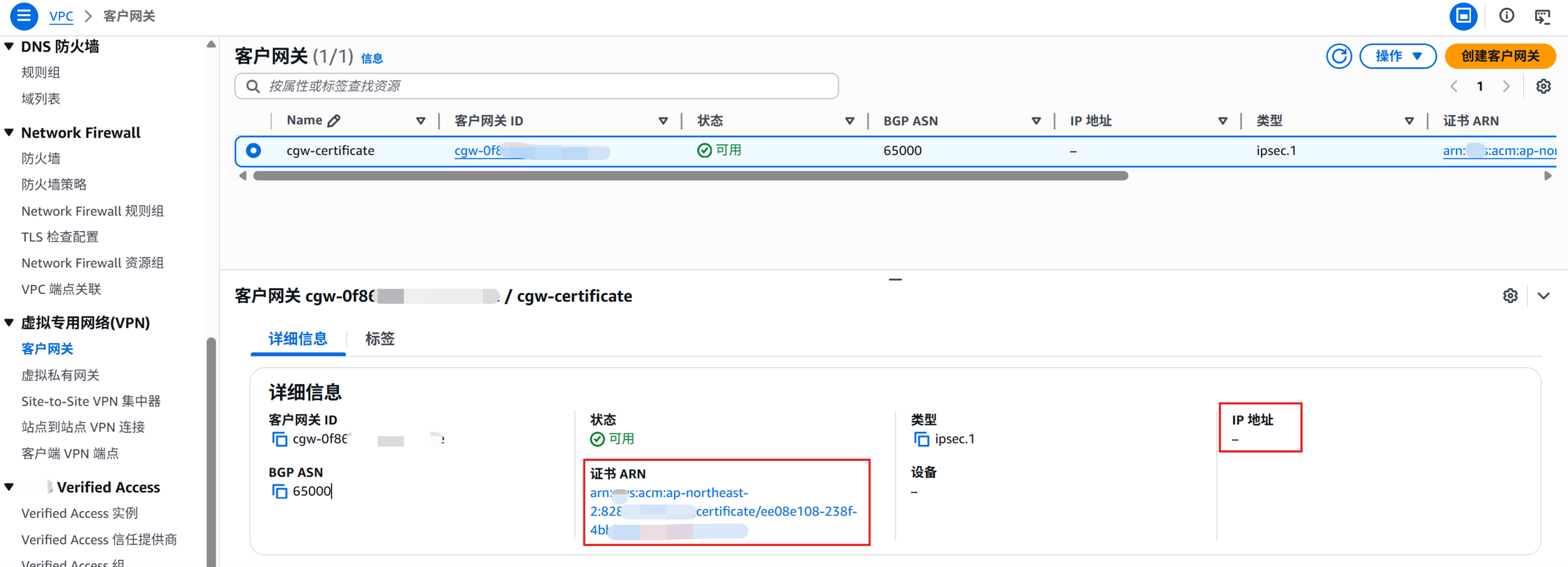Open 规则组 in the sidebar
Viewport: 1568px width, 567px height.
(x=41, y=73)
